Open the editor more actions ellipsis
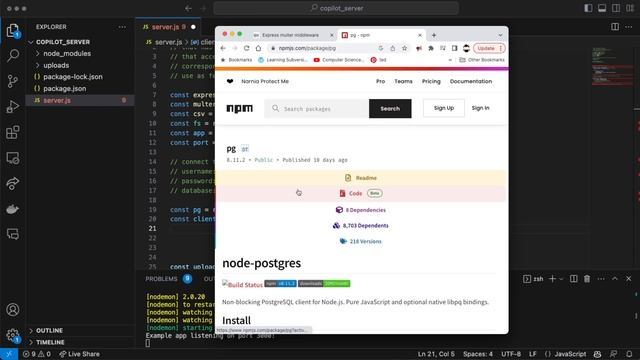This screenshot has width=640, height=360. pyautogui.click(x=629, y=27)
